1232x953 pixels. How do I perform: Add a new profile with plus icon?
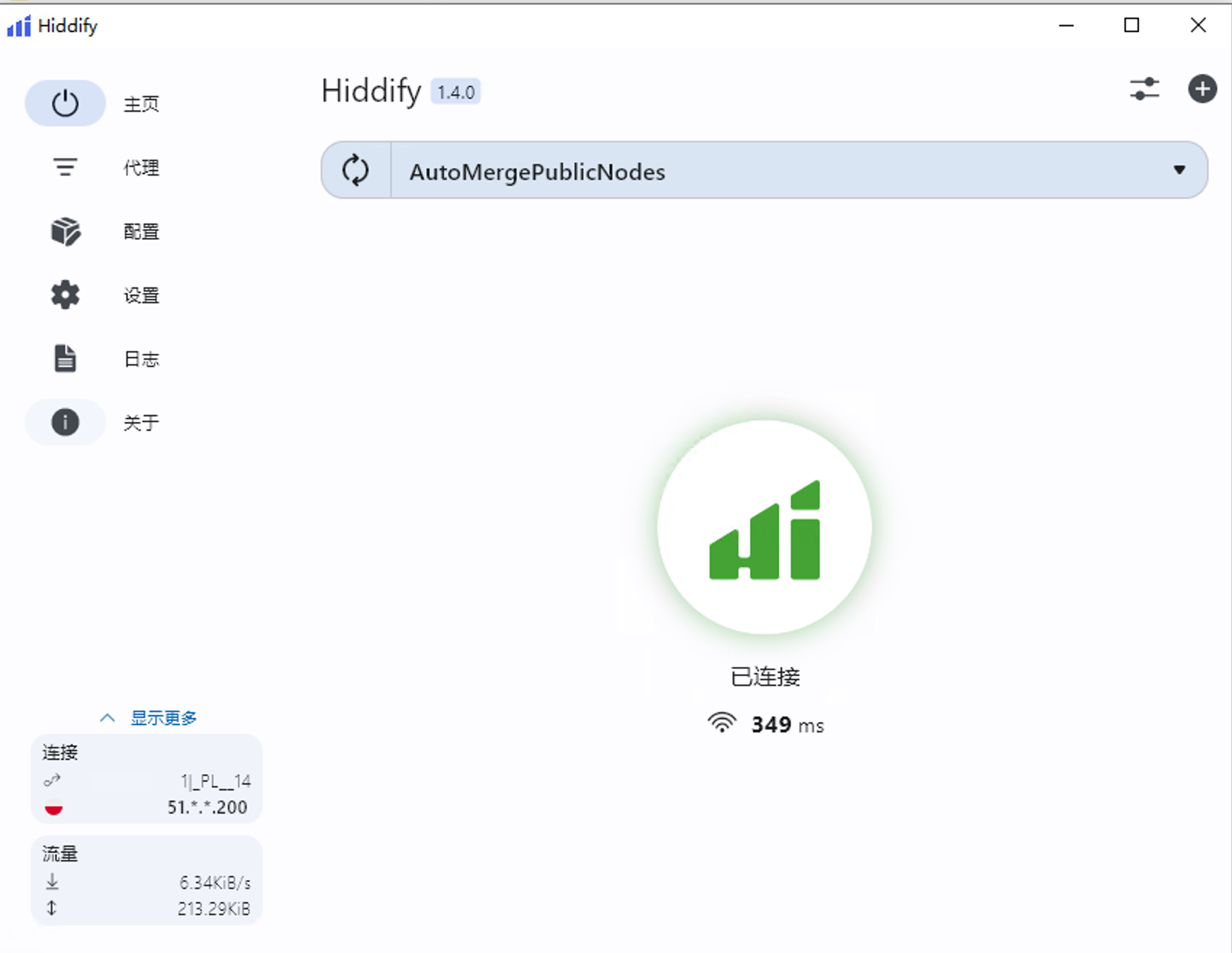point(1202,89)
